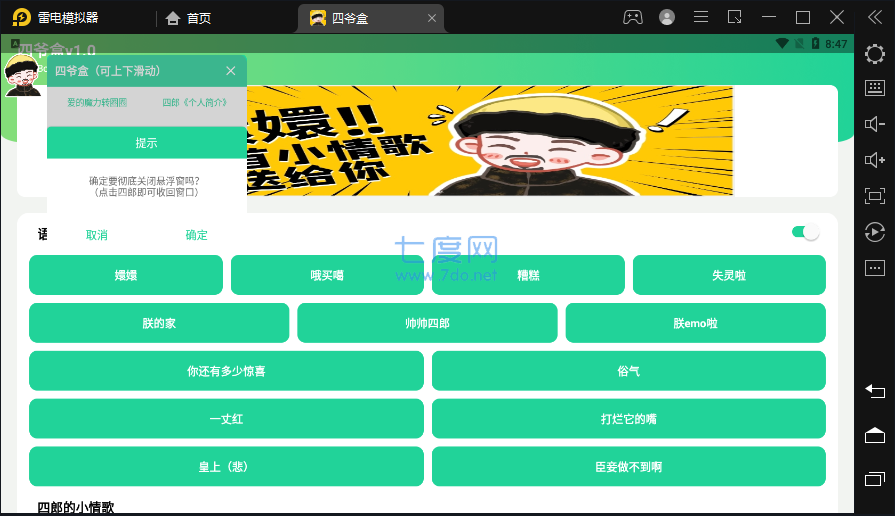
Task: Open emulator settings gear icon
Action: (874, 54)
